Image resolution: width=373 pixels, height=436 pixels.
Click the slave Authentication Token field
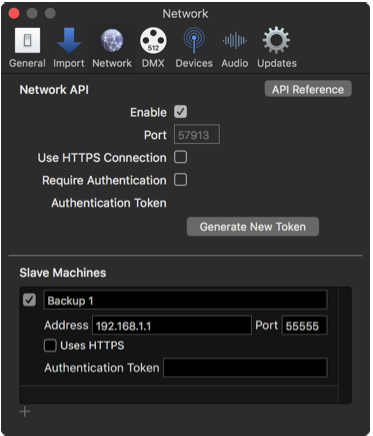click(245, 368)
